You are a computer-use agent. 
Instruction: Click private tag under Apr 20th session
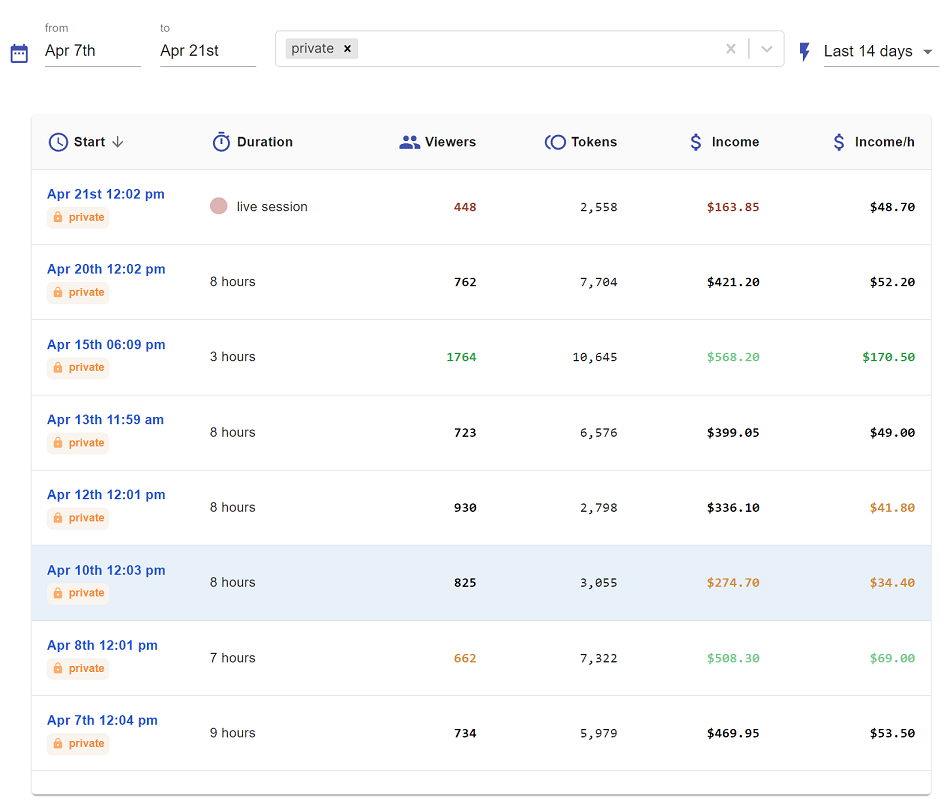pos(78,292)
